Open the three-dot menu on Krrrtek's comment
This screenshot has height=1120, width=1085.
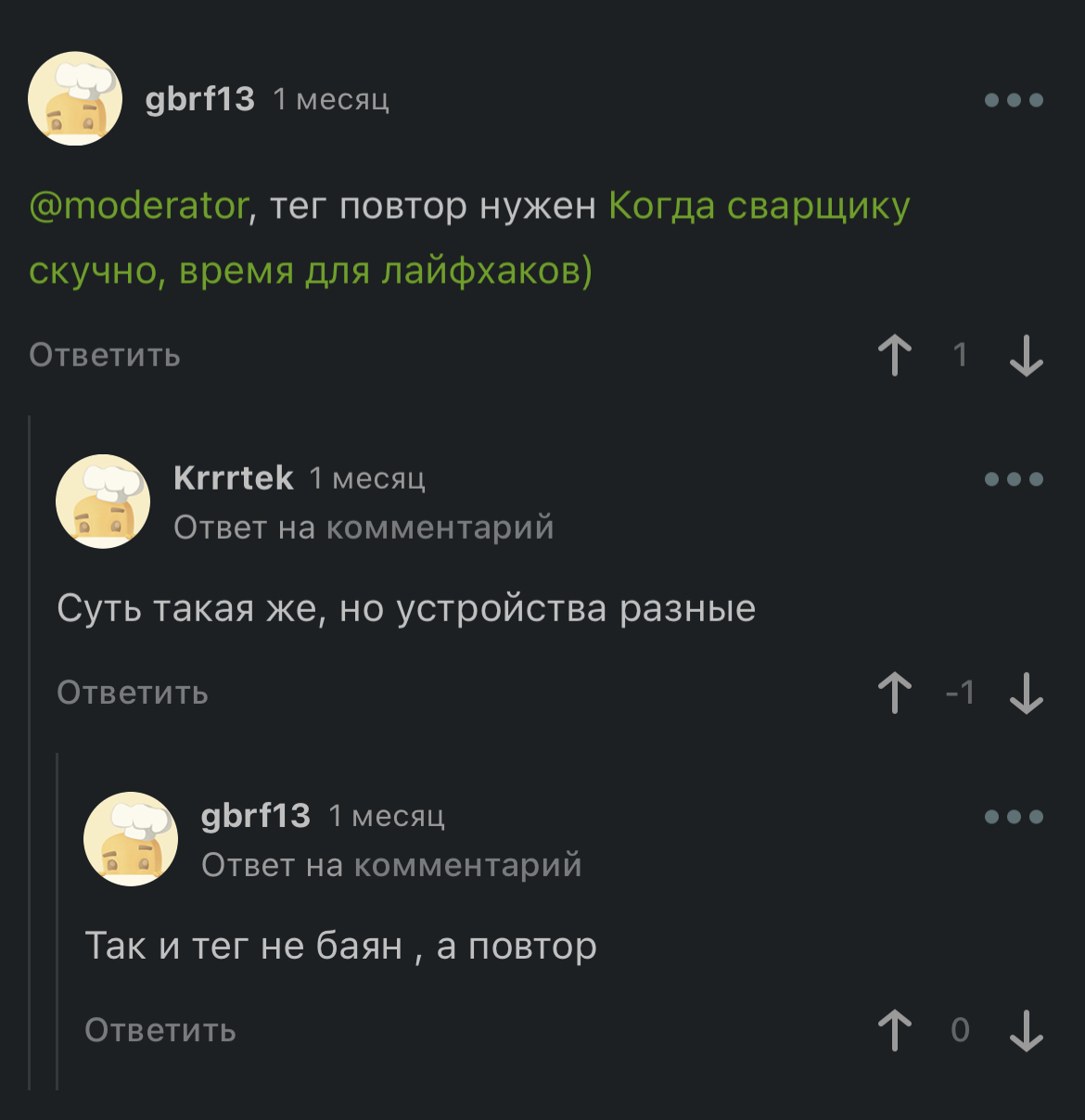(x=1014, y=479)
